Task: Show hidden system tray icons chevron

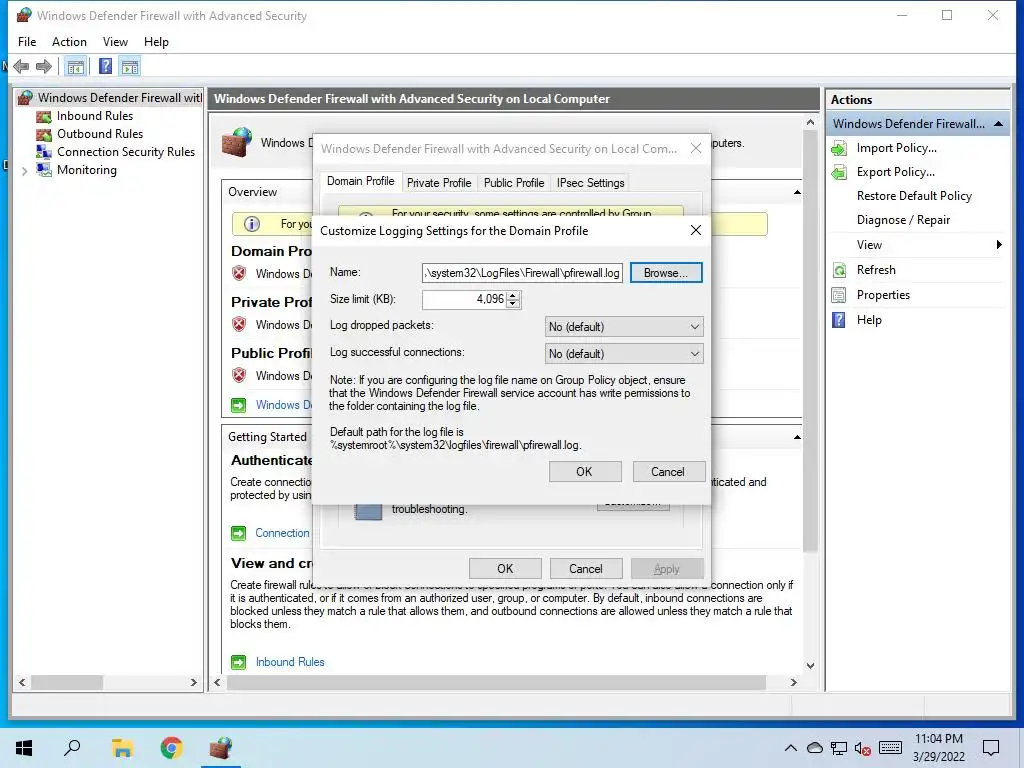Action: click(x=790, y=748)
